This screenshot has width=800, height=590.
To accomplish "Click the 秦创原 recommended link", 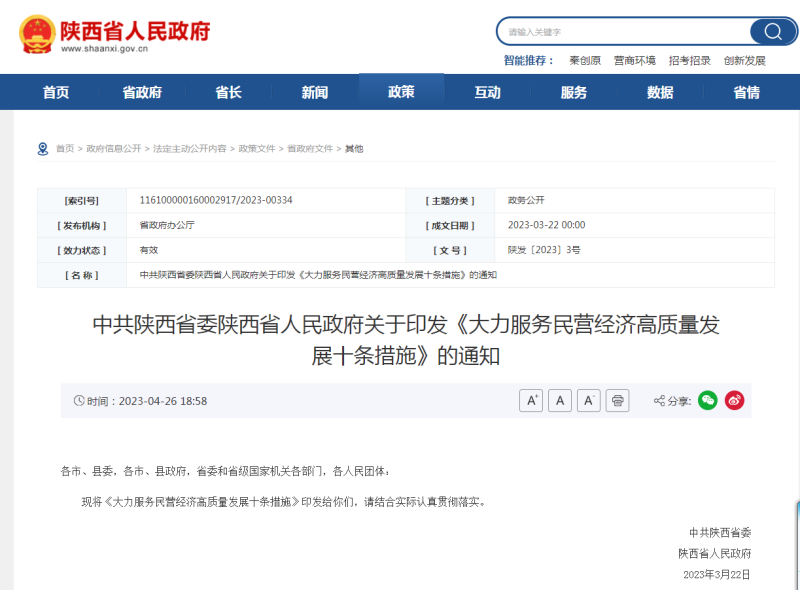I will [585, 61].
